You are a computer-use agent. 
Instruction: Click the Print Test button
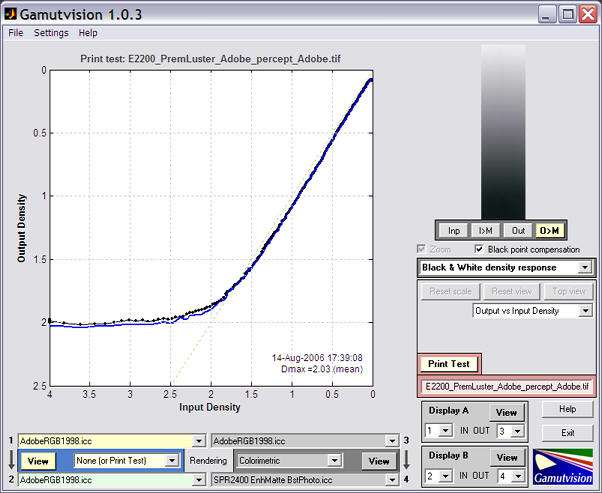tap(449, 364)
